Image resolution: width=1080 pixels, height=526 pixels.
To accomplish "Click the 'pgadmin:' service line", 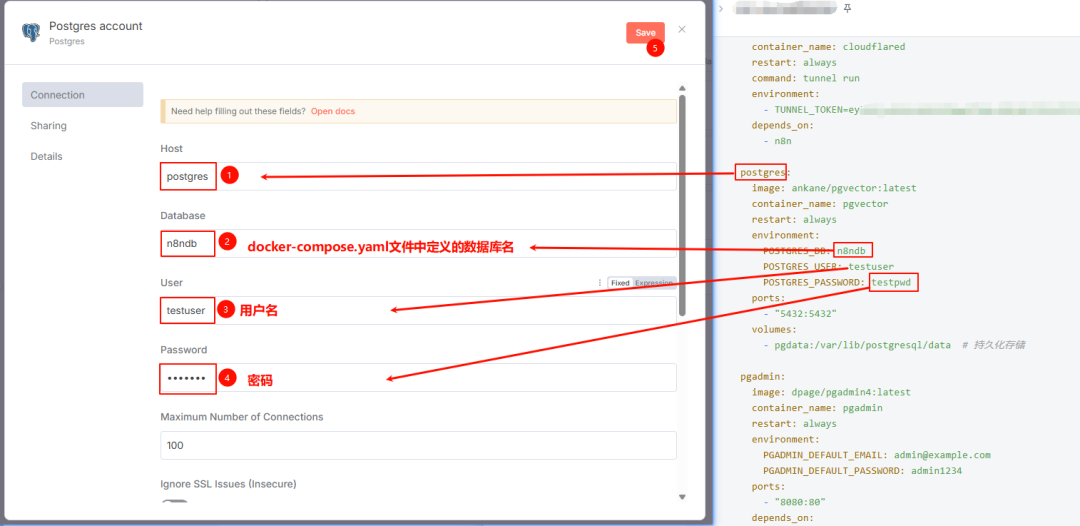I will (762, 377).
